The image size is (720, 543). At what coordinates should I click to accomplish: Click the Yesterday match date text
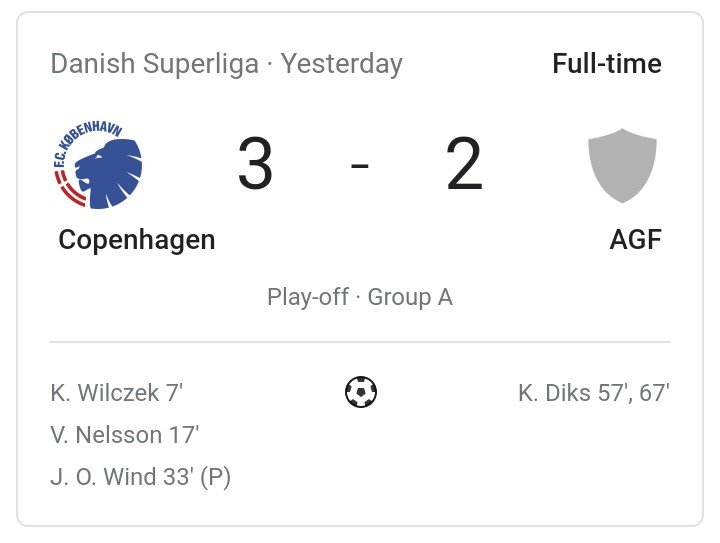[342, 65]
